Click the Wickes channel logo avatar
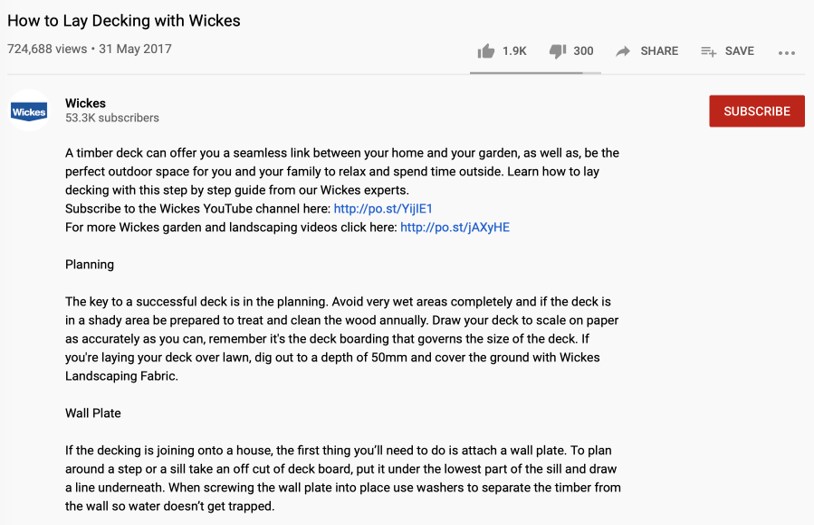The width and height of the screenshot is (814, 525). [x=29, y=111]
